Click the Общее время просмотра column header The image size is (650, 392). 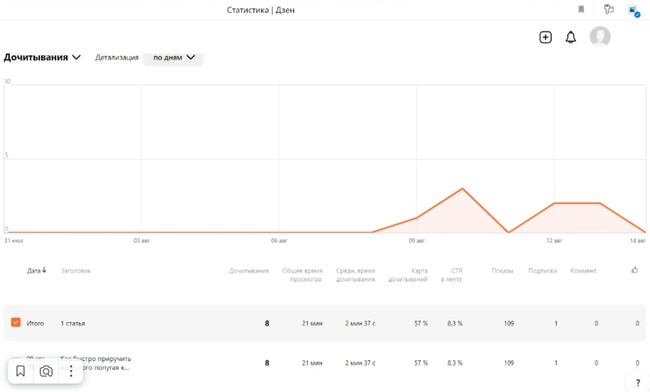tap(302, 275)
